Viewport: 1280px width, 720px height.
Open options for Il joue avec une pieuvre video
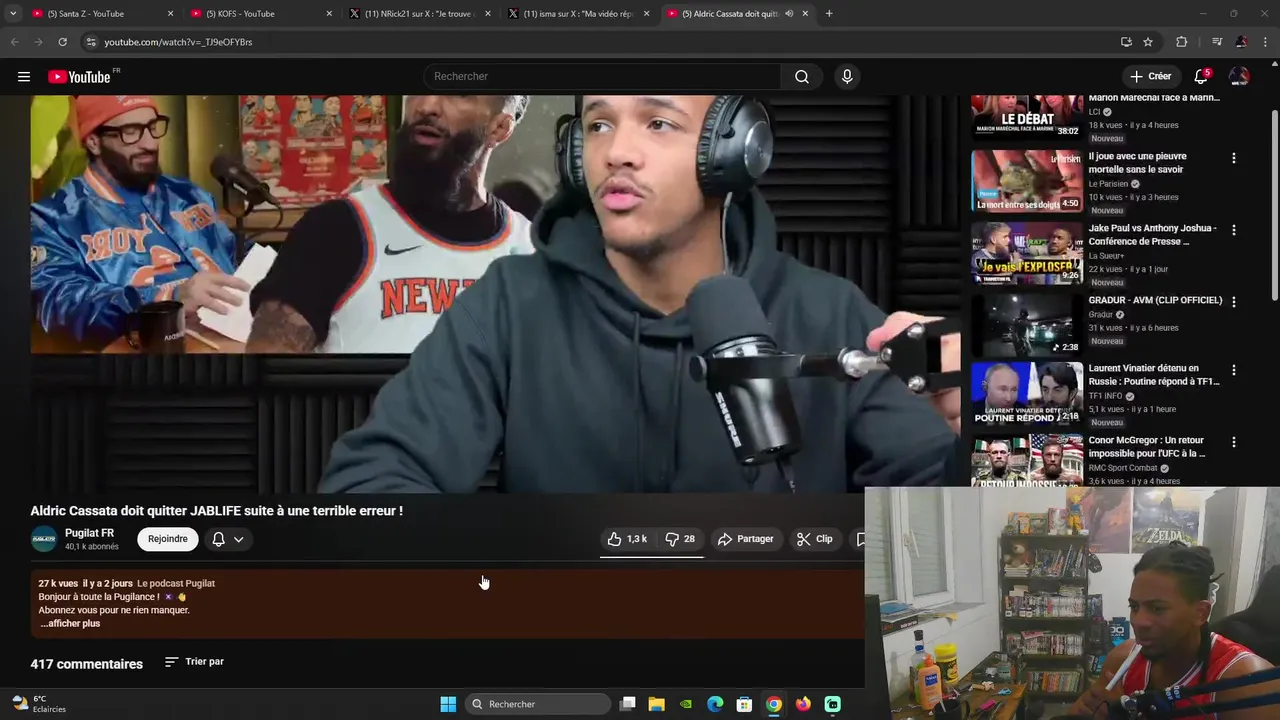1233,158
